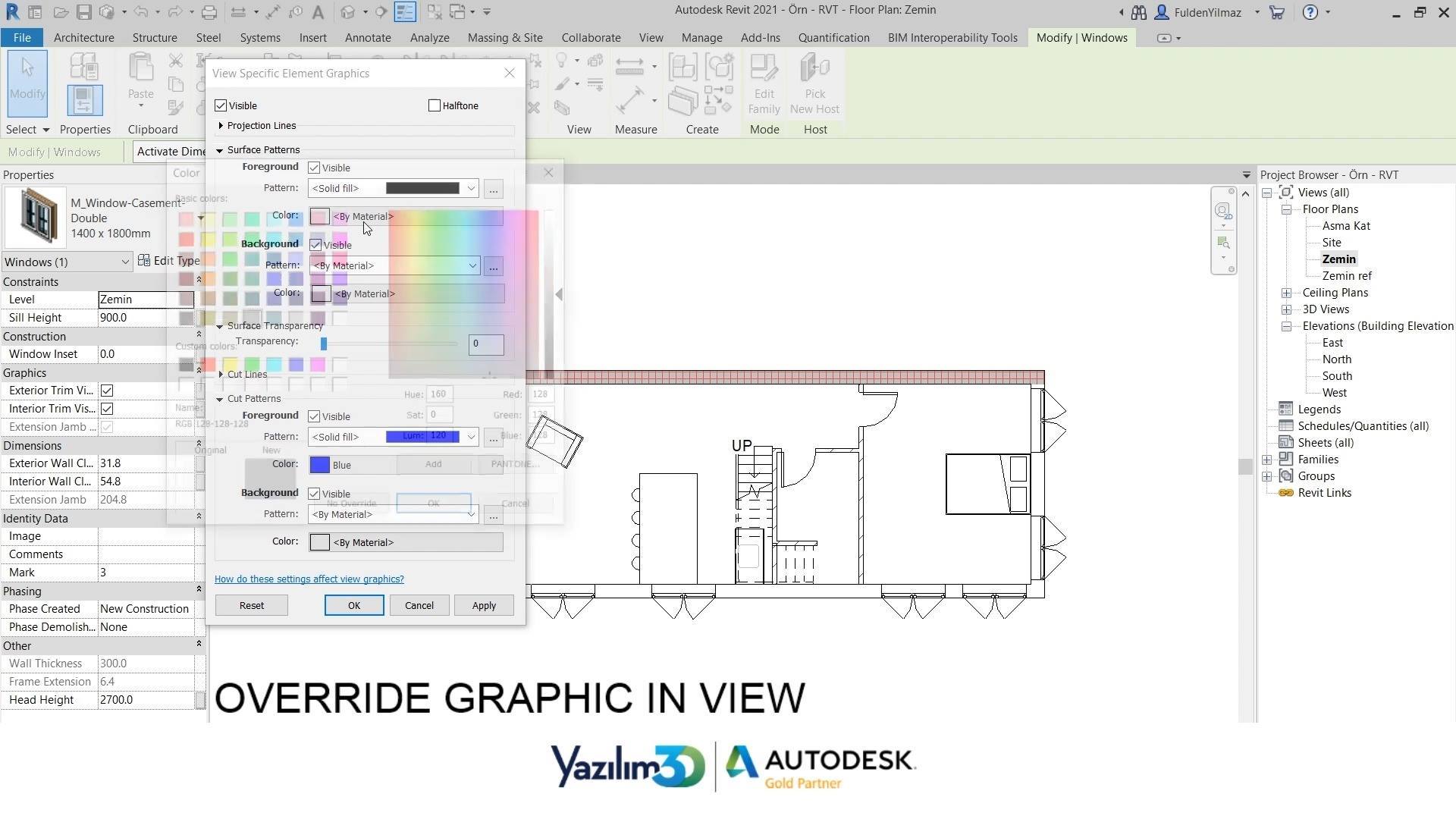Print the view with the printer icon

209,12
